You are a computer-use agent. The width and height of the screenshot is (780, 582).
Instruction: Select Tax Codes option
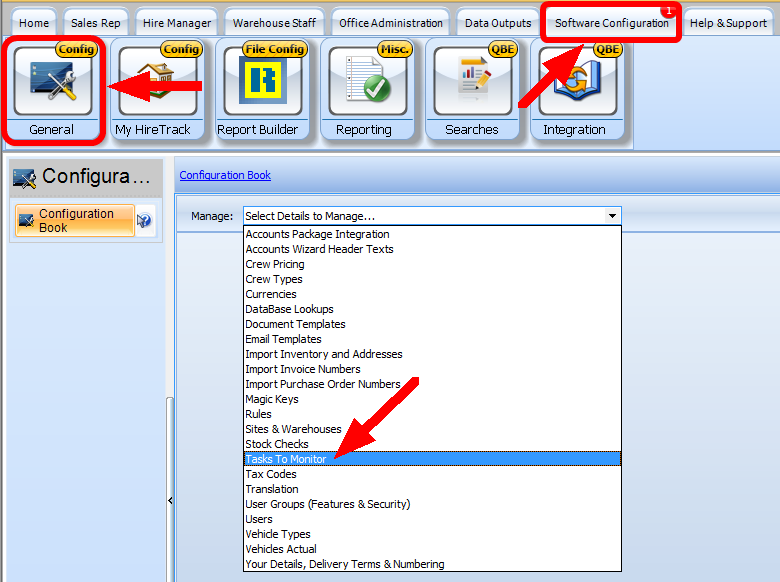(x=271, y=474)
